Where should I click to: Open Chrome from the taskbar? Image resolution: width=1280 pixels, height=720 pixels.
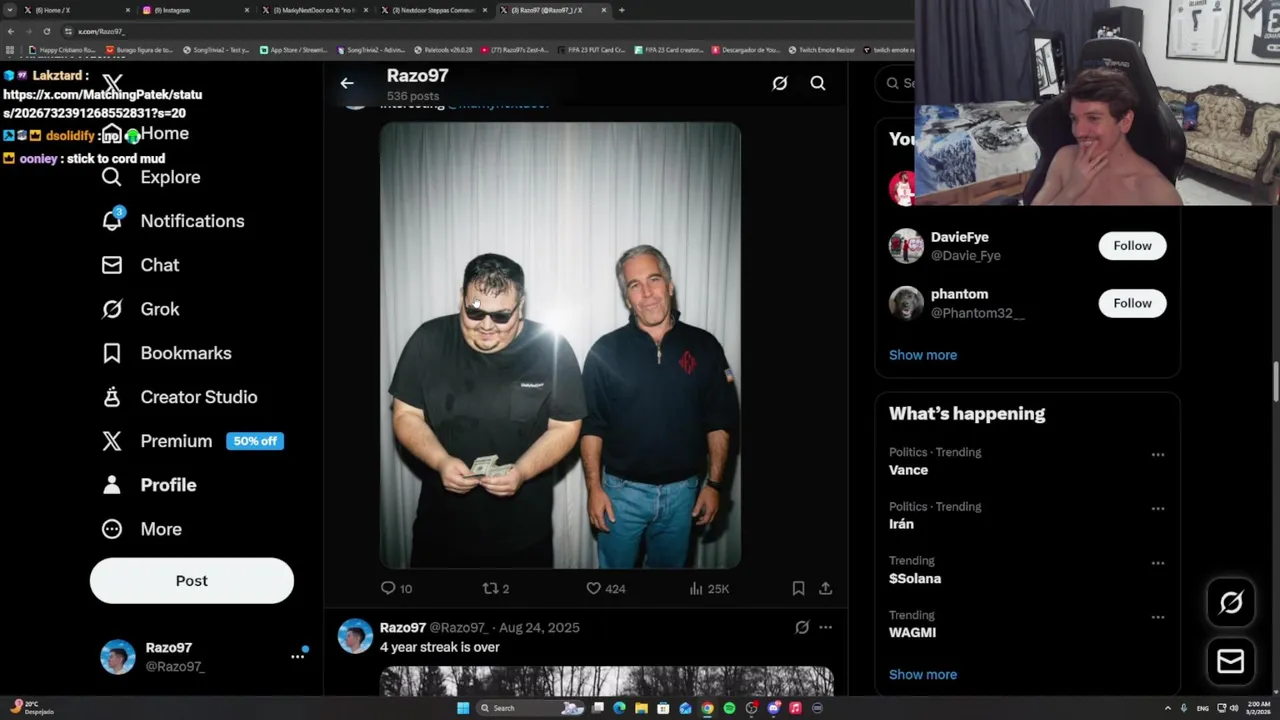tap(707, 708)
